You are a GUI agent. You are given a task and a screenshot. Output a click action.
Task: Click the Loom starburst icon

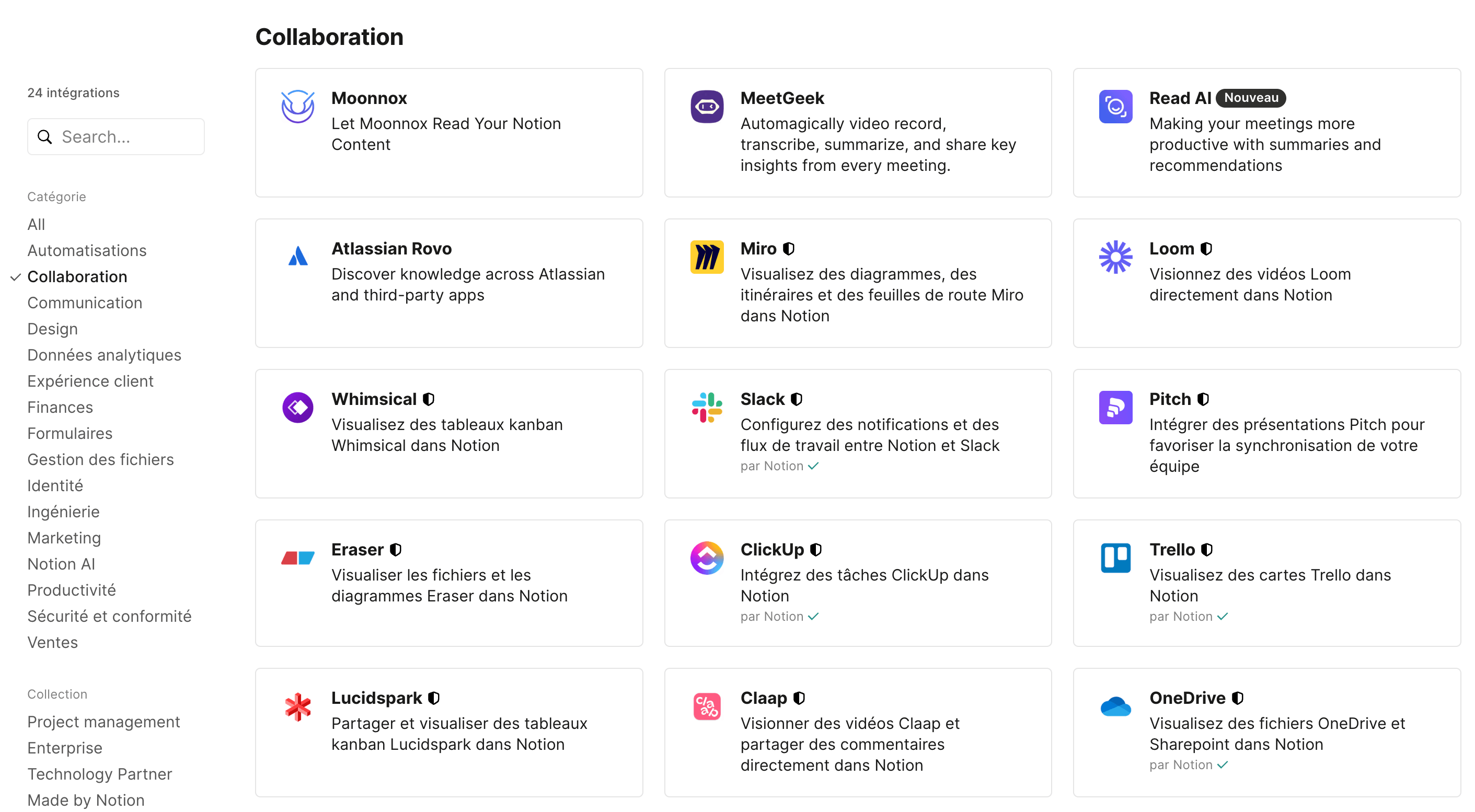pyautogui.click(x=1115, y=257)
